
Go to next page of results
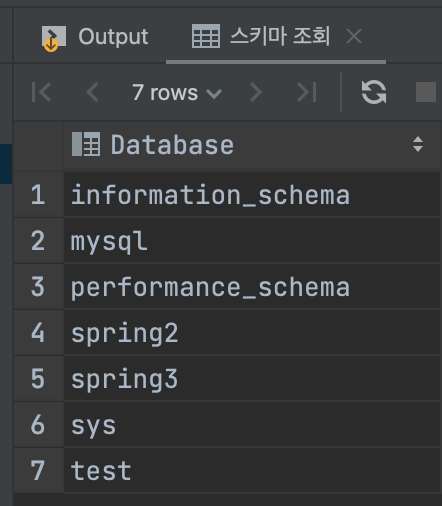[256, 92]
